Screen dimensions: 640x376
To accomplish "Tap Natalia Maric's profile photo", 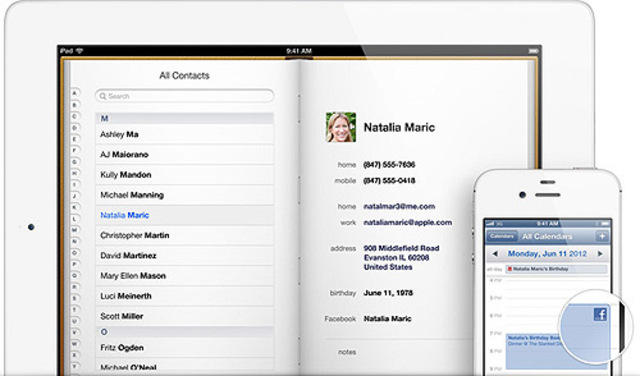I will tap(341, 127).
